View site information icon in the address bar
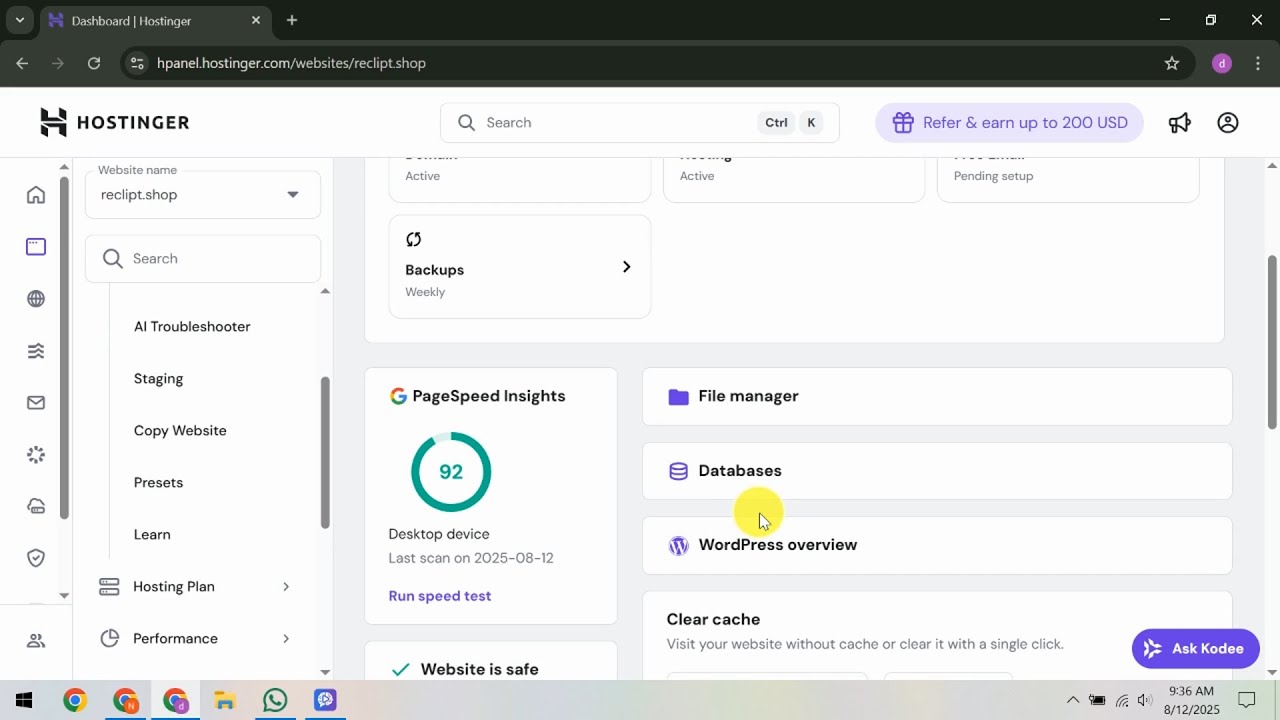 point(138,63)
